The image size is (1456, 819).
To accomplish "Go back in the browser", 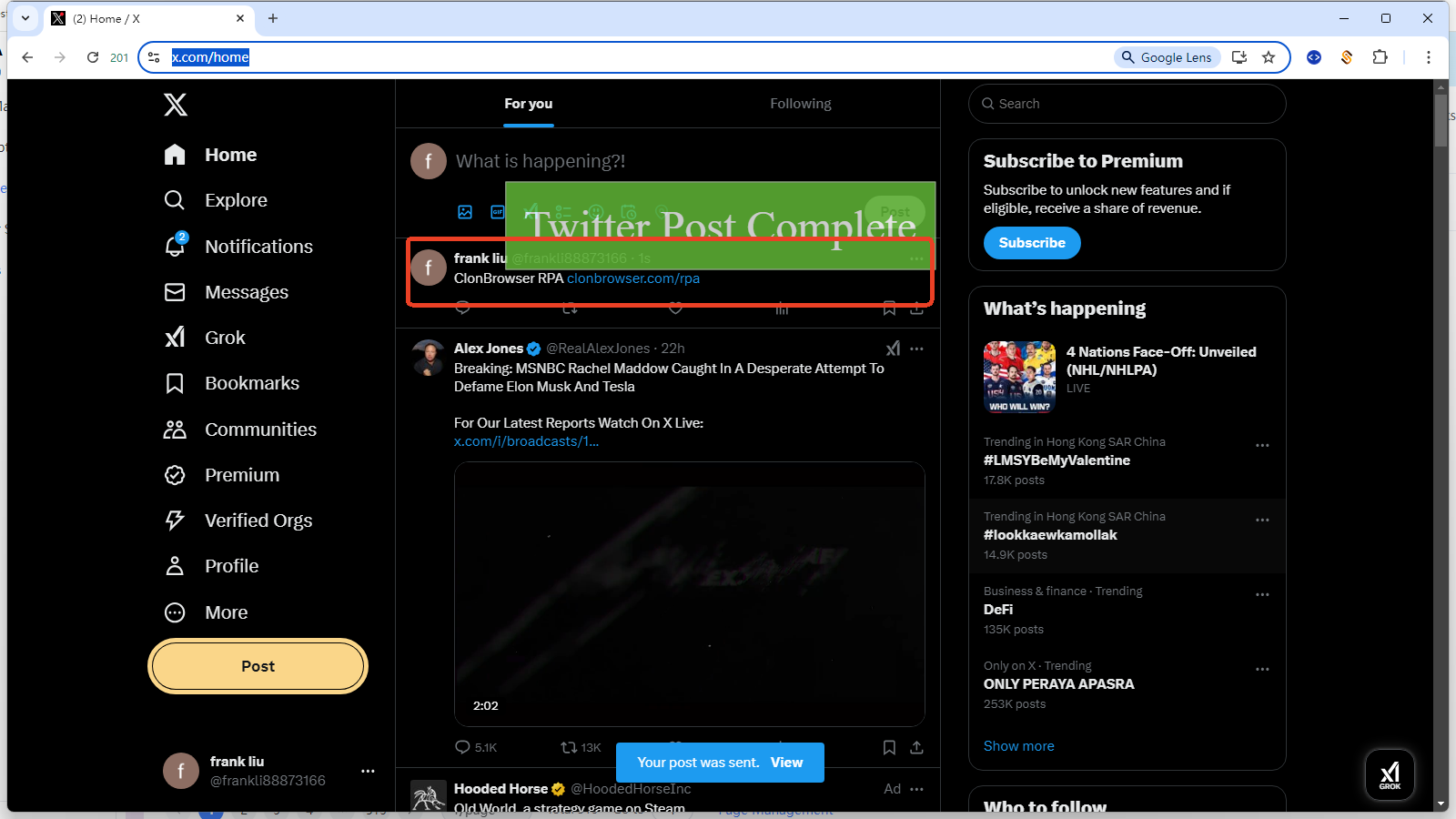I will (x=27, y=57).
